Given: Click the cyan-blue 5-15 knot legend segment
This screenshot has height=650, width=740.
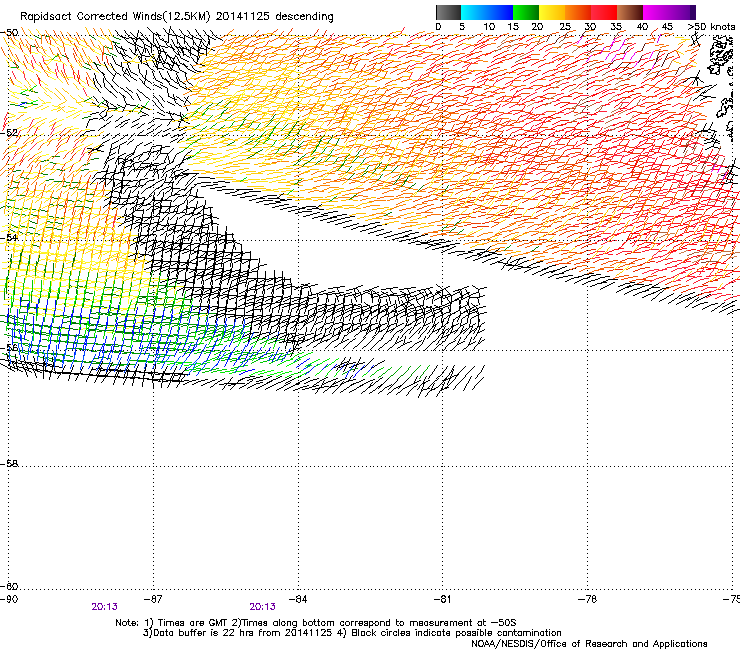Looking at the screenshot, I should [x=487, y=12].
